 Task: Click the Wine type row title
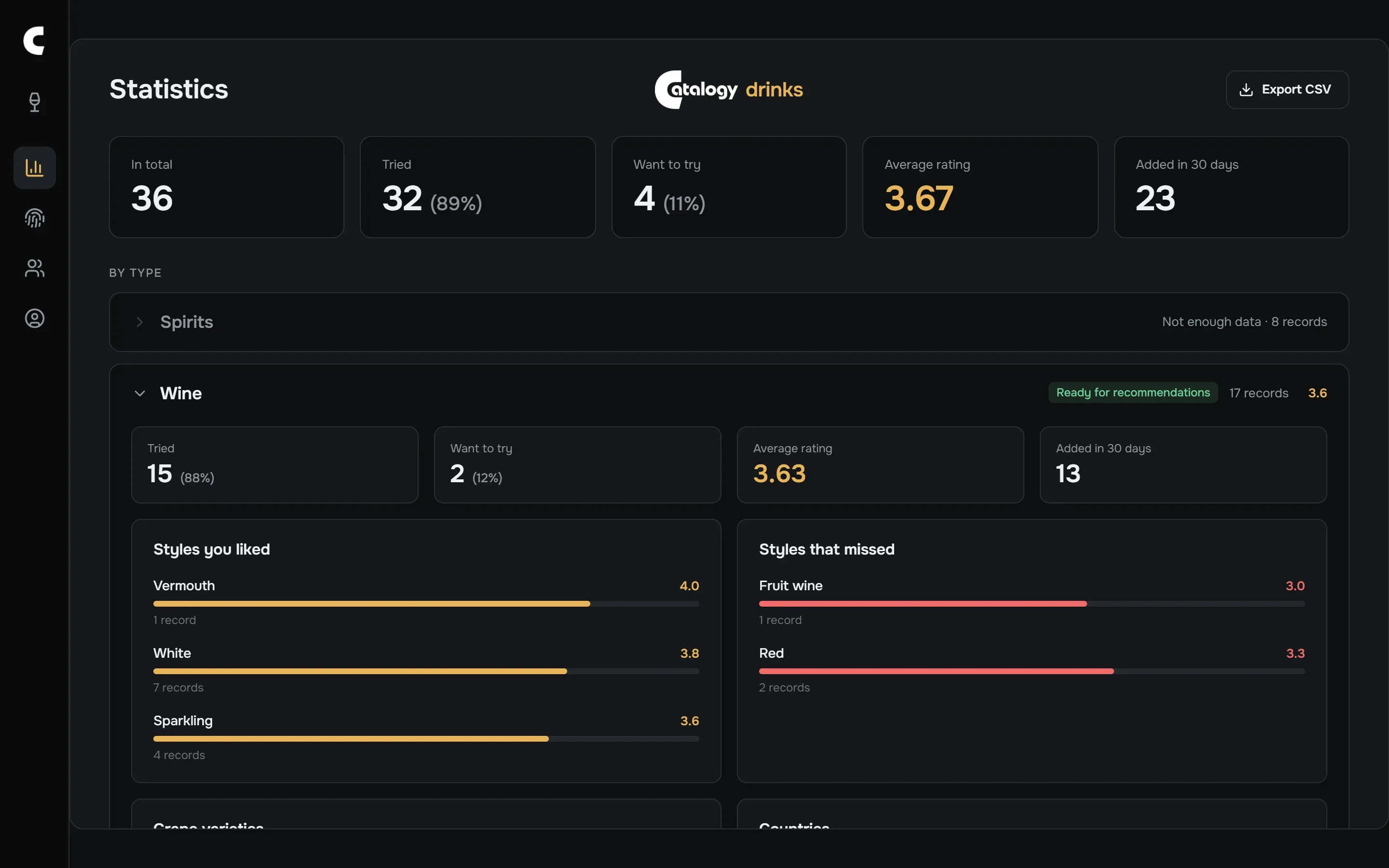pos(181,393)
